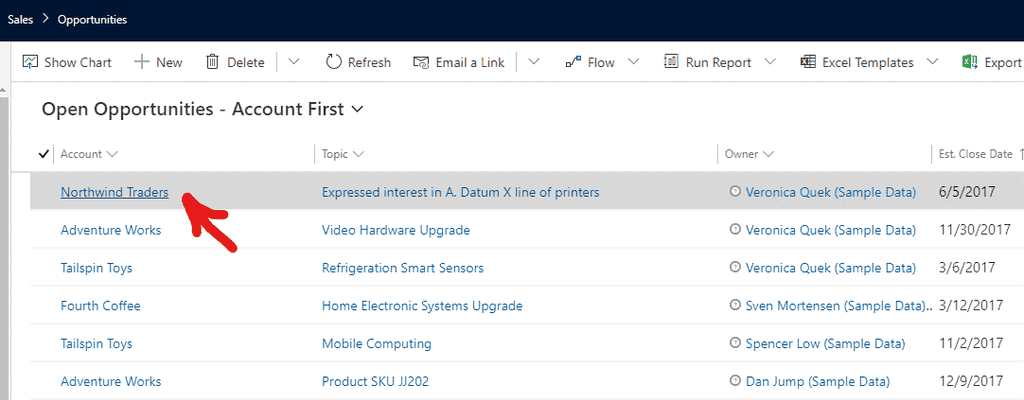The image size is (1024, 400).
Task: Select Opportunities in the breadcrumb
Action: [92, 19]
